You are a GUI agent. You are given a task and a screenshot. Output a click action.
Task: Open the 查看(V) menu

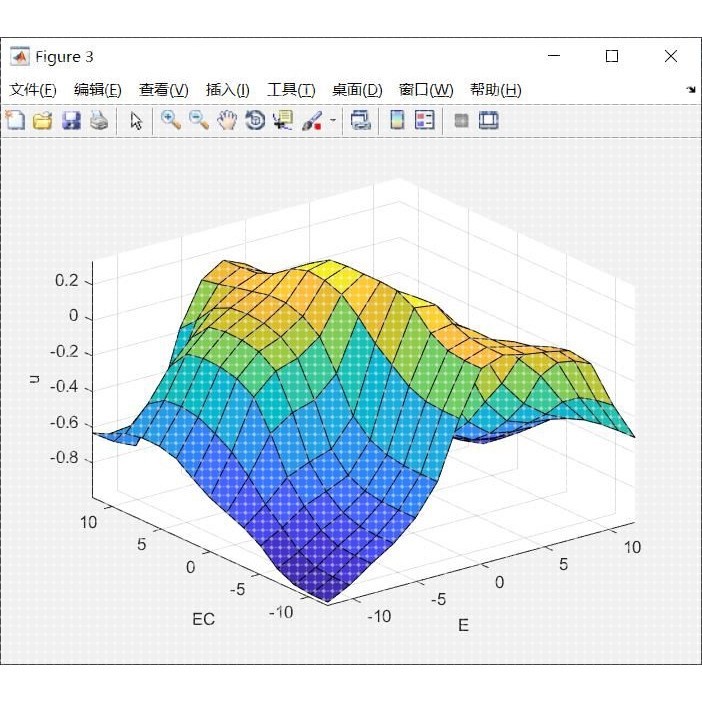[x=163, y=90]
